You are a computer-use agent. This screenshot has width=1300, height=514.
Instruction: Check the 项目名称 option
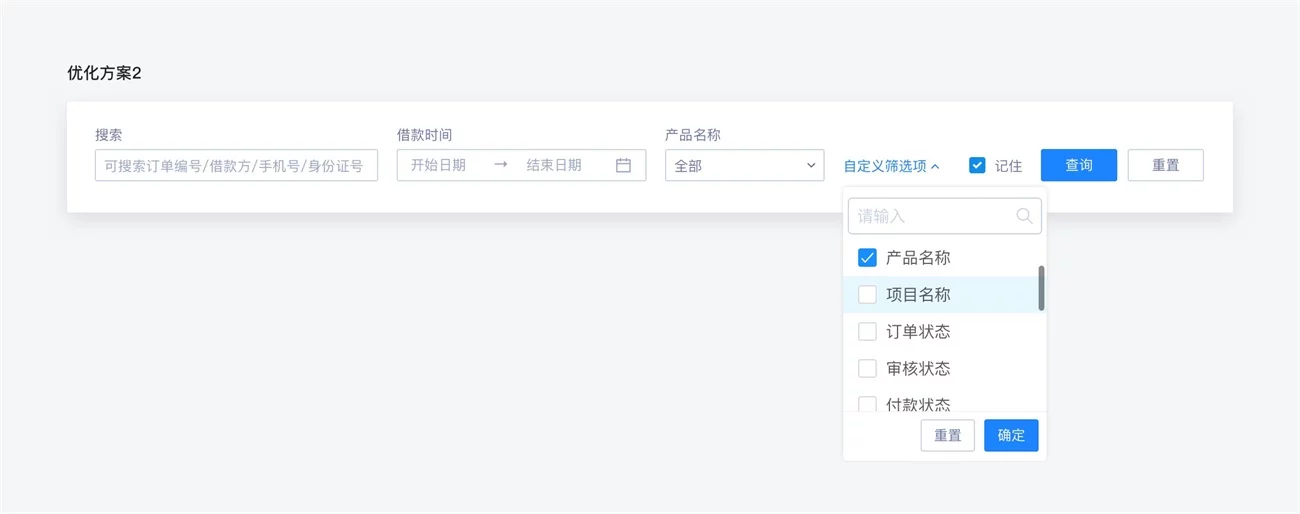tap(867, 295)
